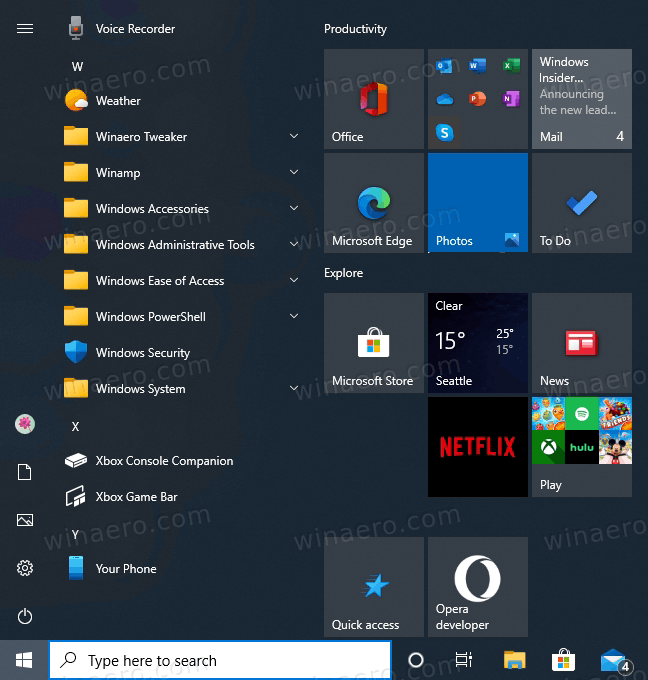Open Spotify in the Play folder tile
Image resolution: width=648 pixels, height=680 pixels.
pyautogui.click(x=582, y=414)
